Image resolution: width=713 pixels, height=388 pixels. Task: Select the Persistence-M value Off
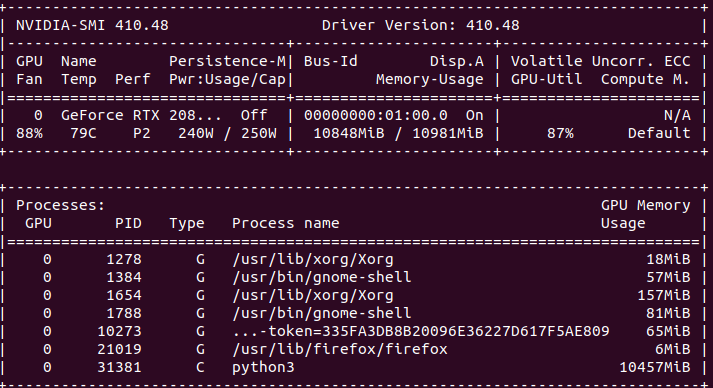[x=254, y=116]
